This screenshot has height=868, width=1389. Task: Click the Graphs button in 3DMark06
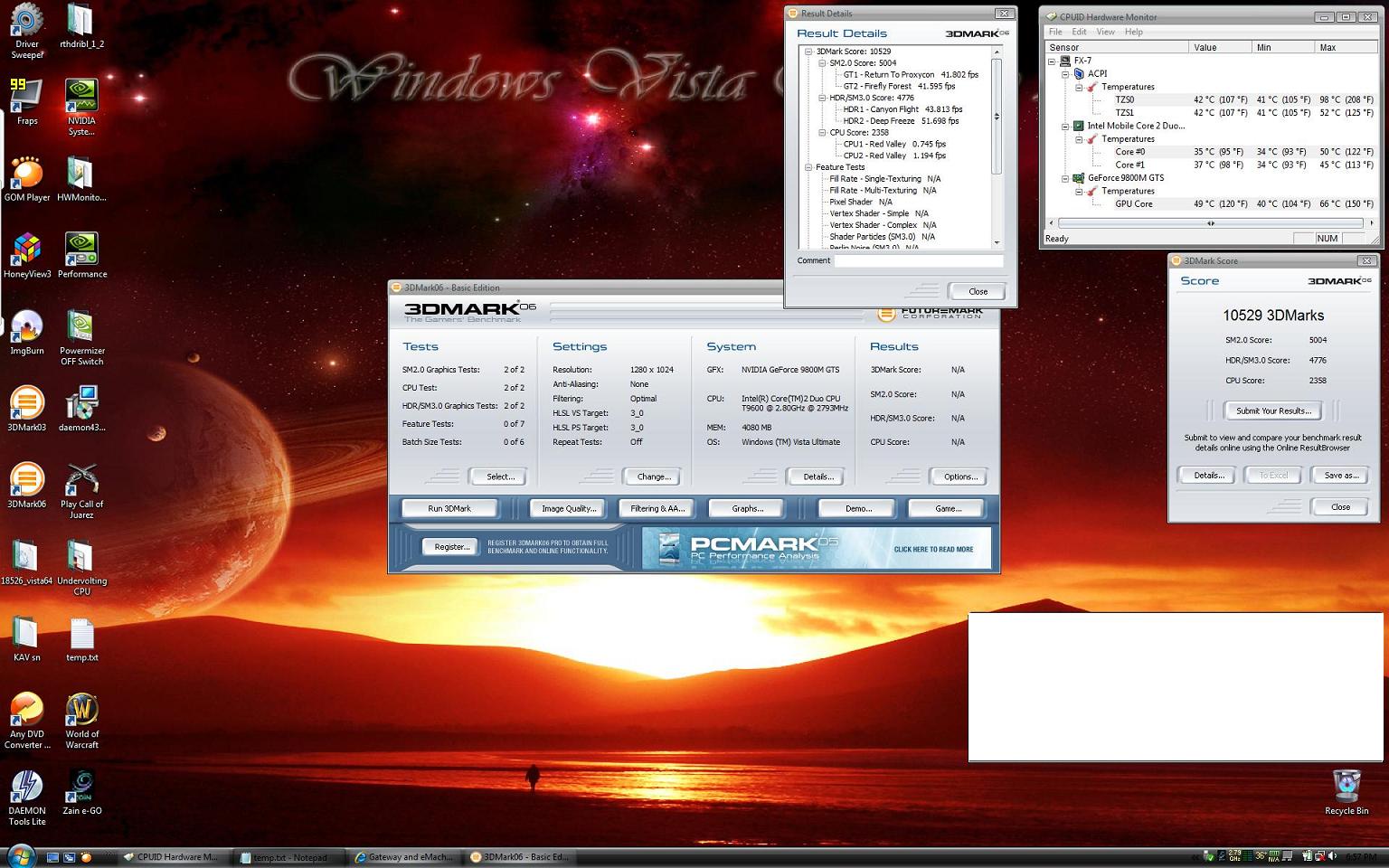tap(748, 508)
